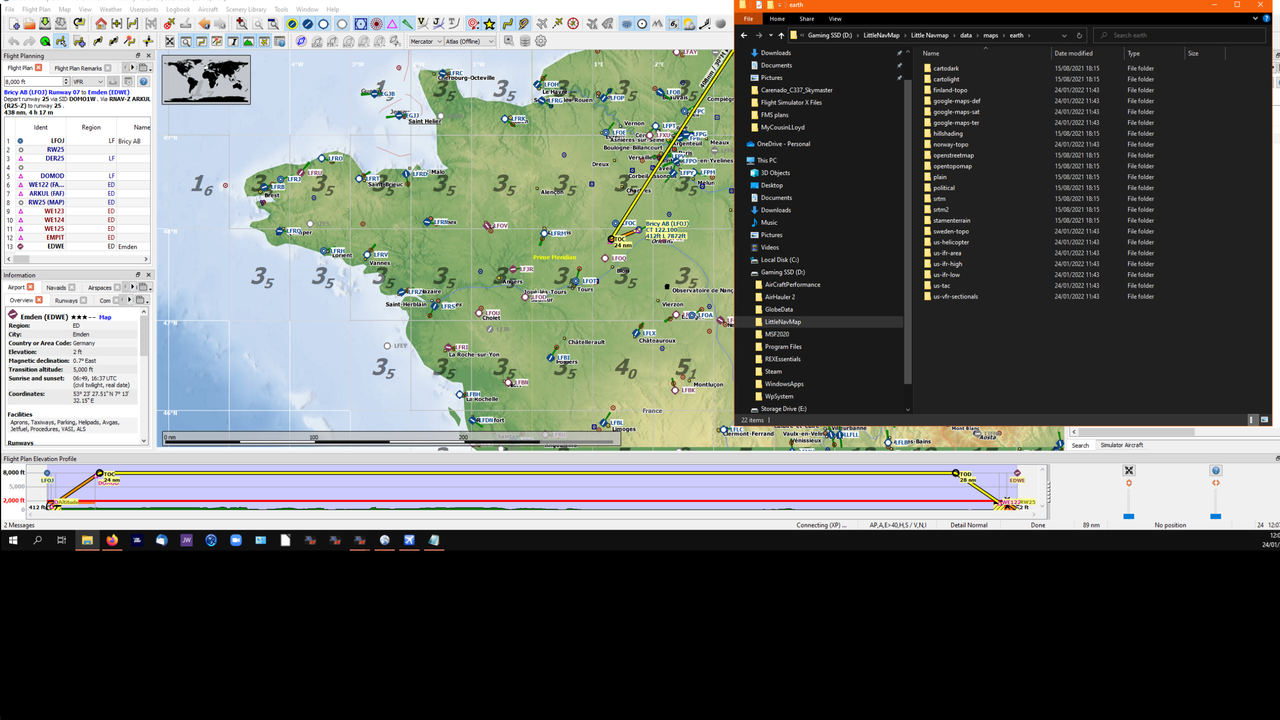Open Firefox from the taskbar
The image size is (1280, 720).
[112, 540]
